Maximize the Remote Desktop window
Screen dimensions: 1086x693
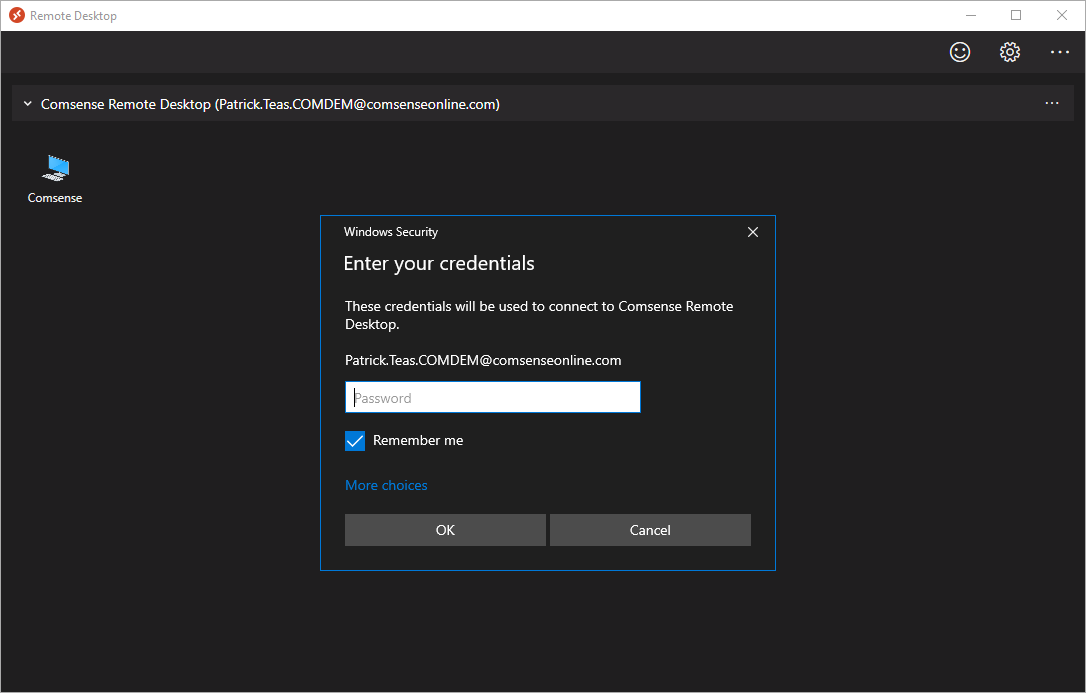[x=1016, y=15]
